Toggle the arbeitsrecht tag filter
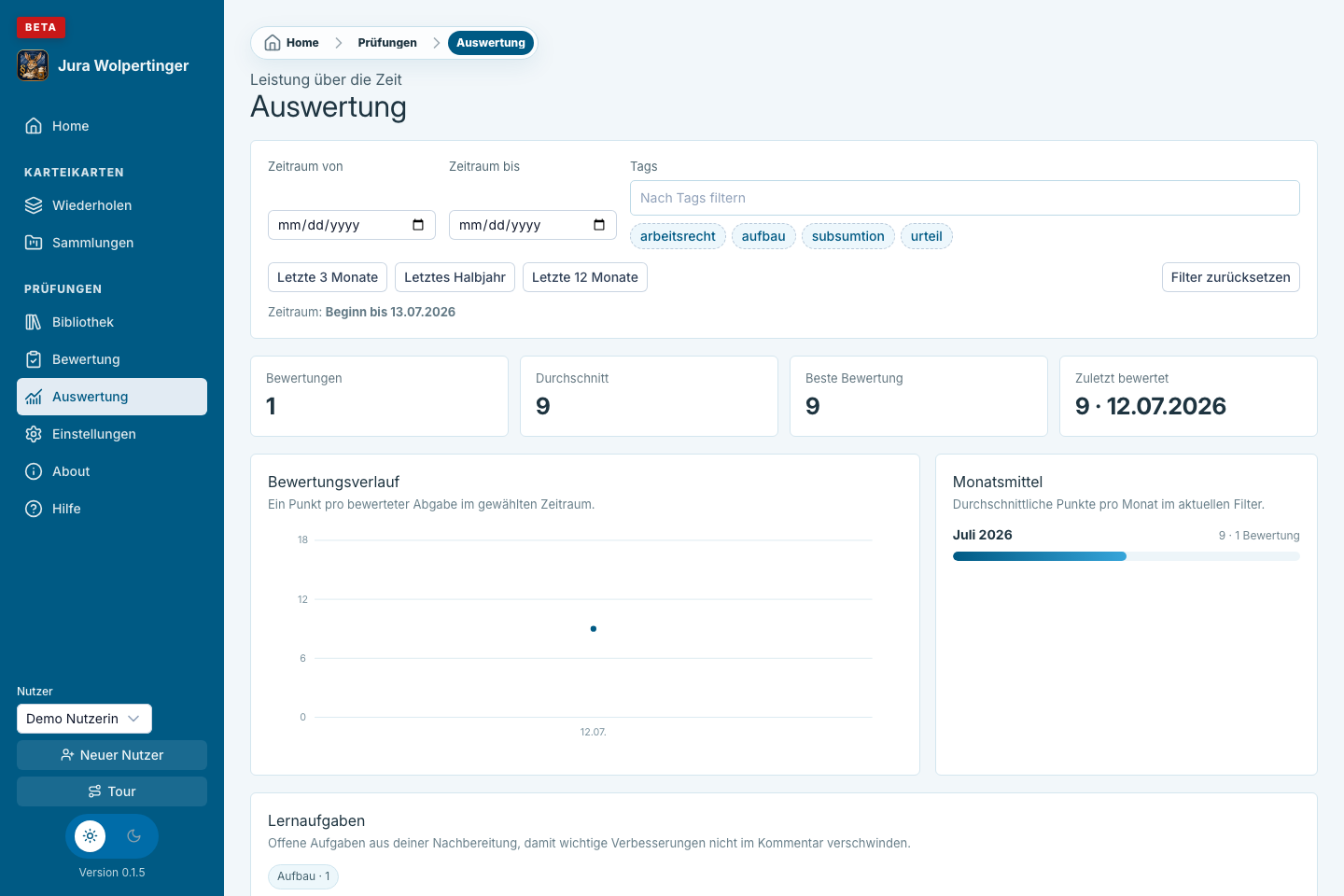 coord(678,236)
